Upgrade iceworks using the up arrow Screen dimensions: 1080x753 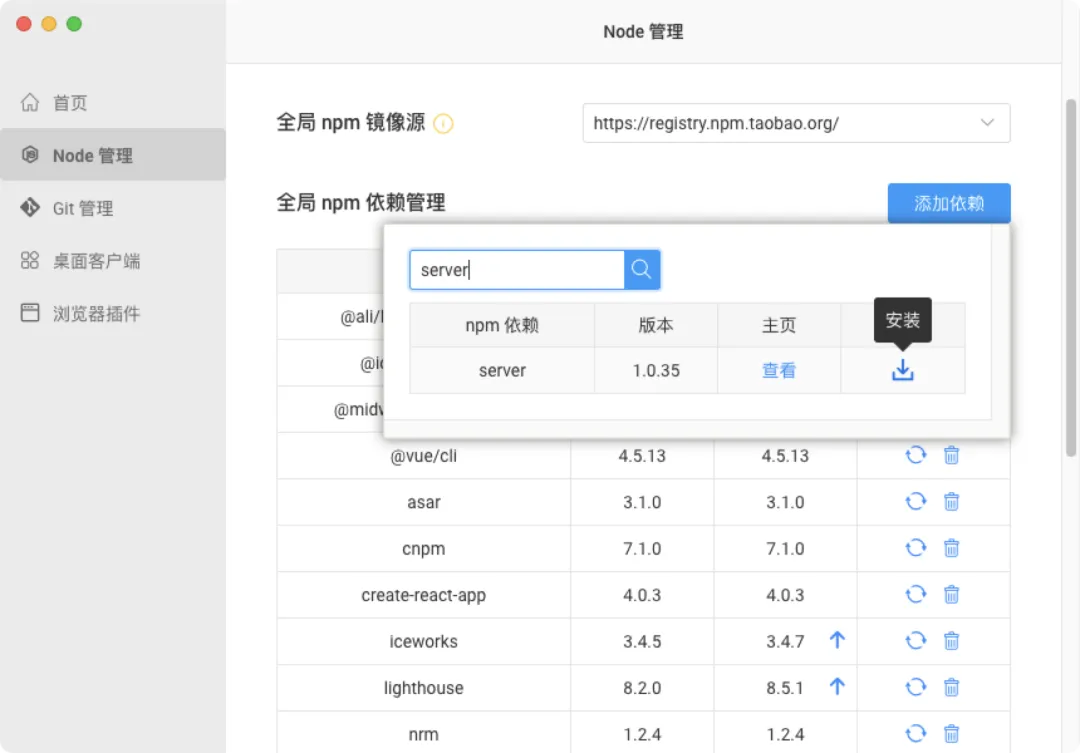837,641
